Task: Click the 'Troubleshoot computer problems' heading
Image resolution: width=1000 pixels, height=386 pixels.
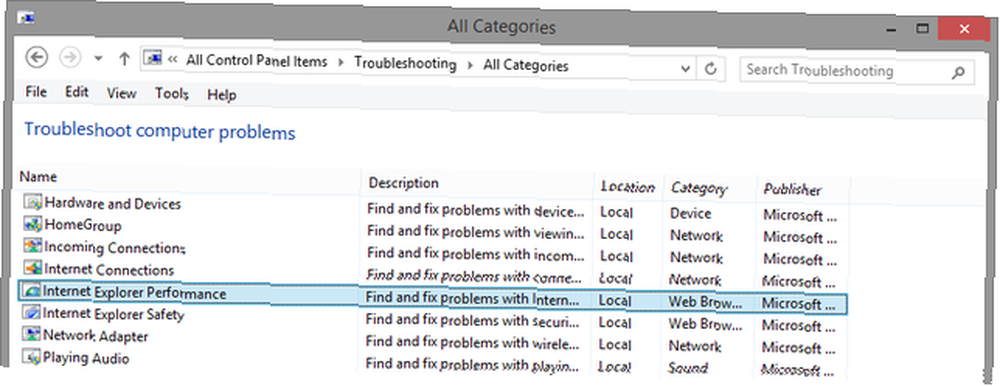Action: coord(159,132)
